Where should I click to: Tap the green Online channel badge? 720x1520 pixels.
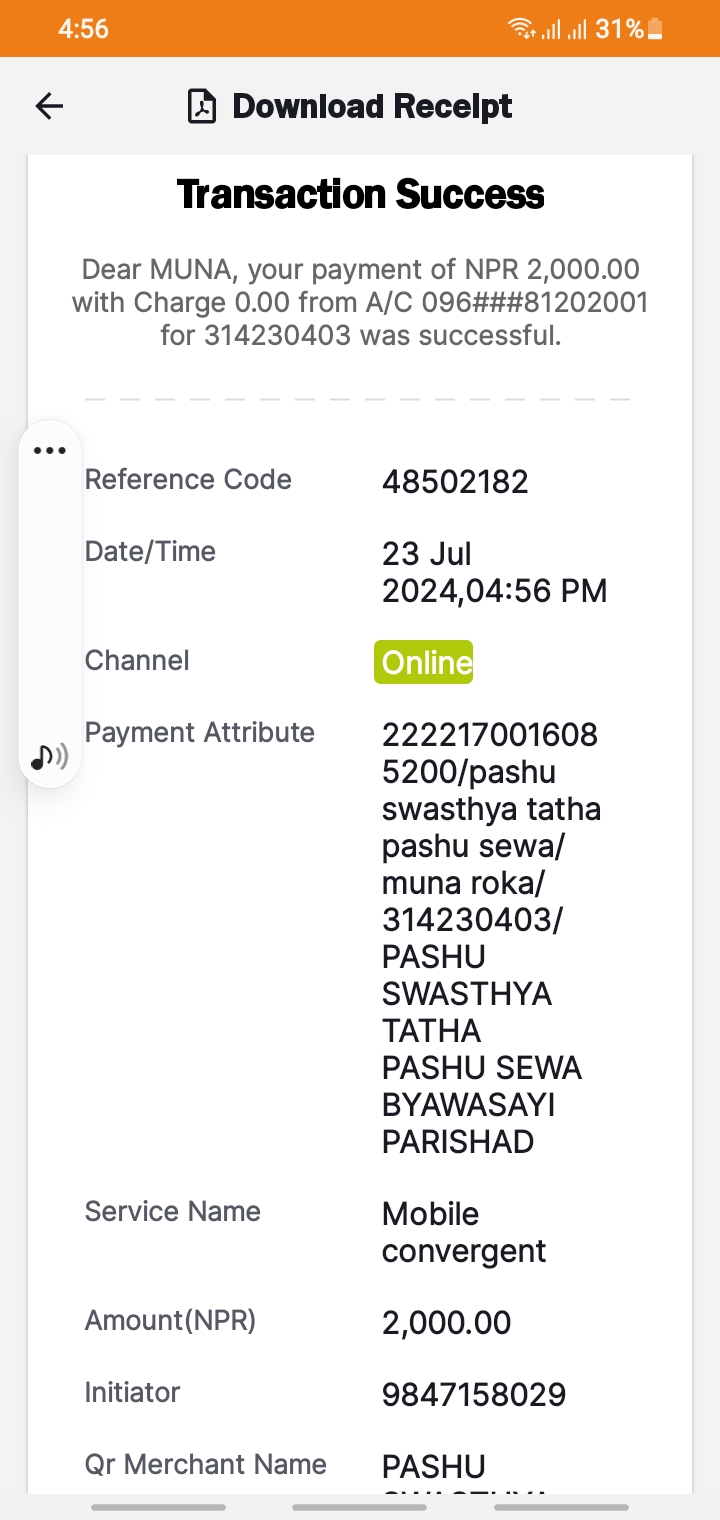(x=424, y=662)
